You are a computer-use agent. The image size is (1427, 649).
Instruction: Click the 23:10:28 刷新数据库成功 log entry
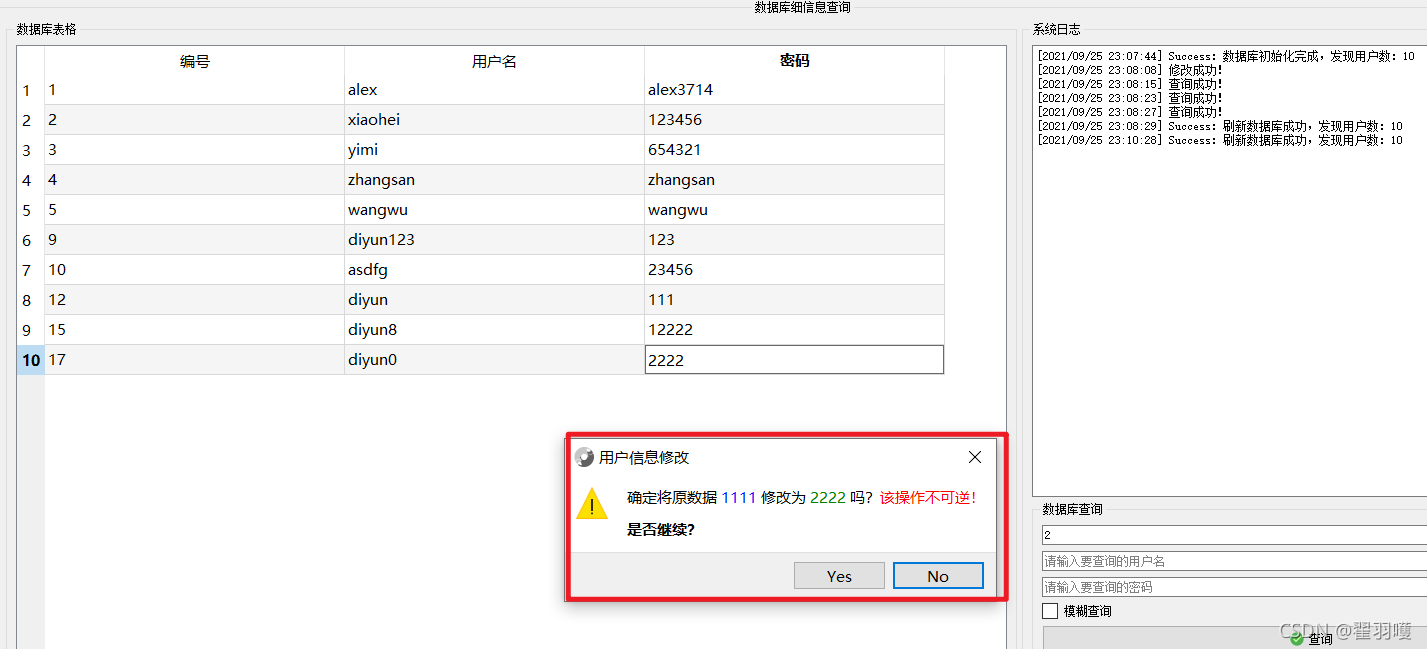(1220, 140)
